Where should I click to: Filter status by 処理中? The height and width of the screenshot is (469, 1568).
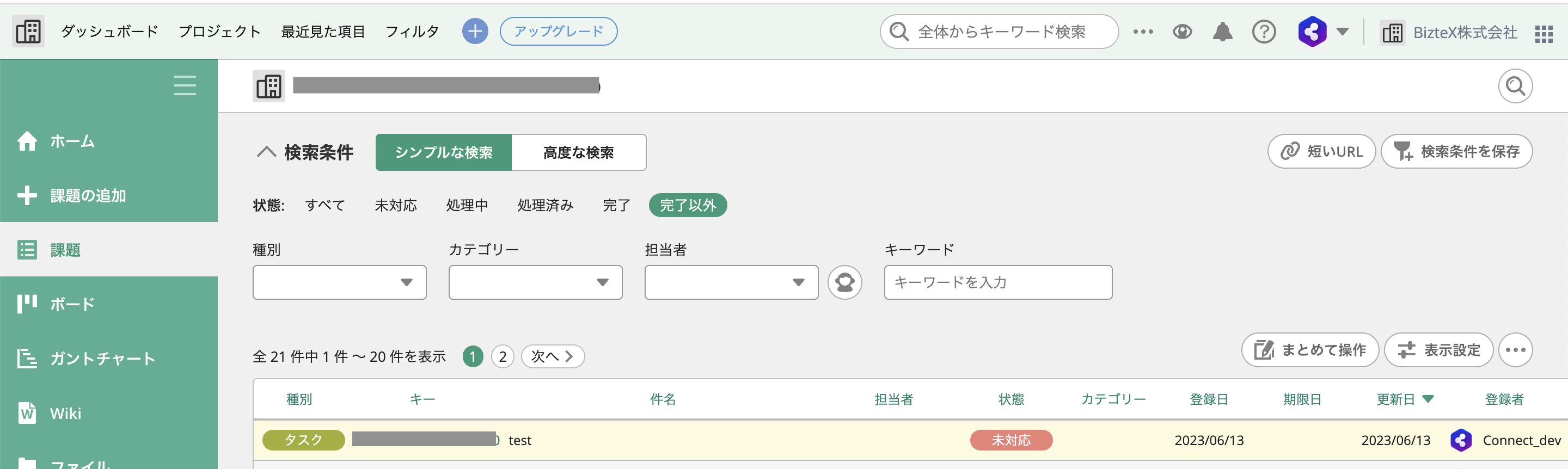pyautogui.click(x=467, y=205)
